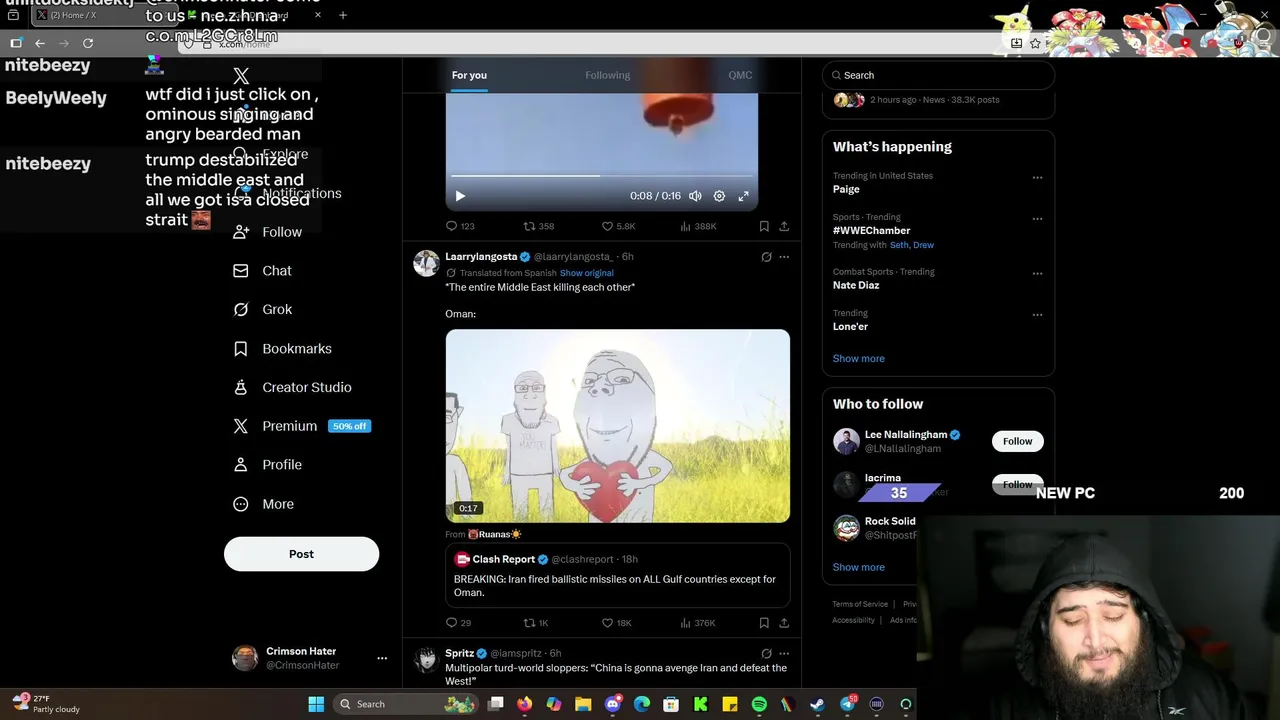Click the X search field

(x=938, y=75)
